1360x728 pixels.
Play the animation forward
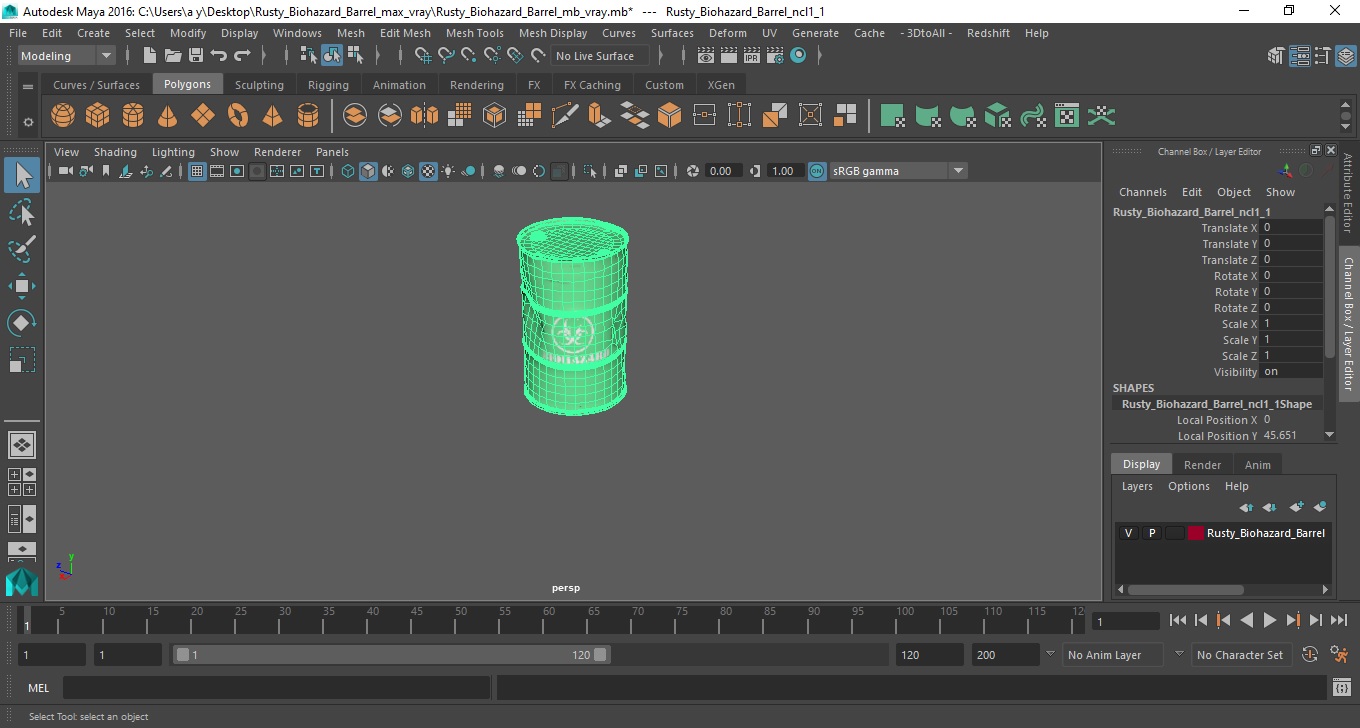click(x=1269, y=620)
